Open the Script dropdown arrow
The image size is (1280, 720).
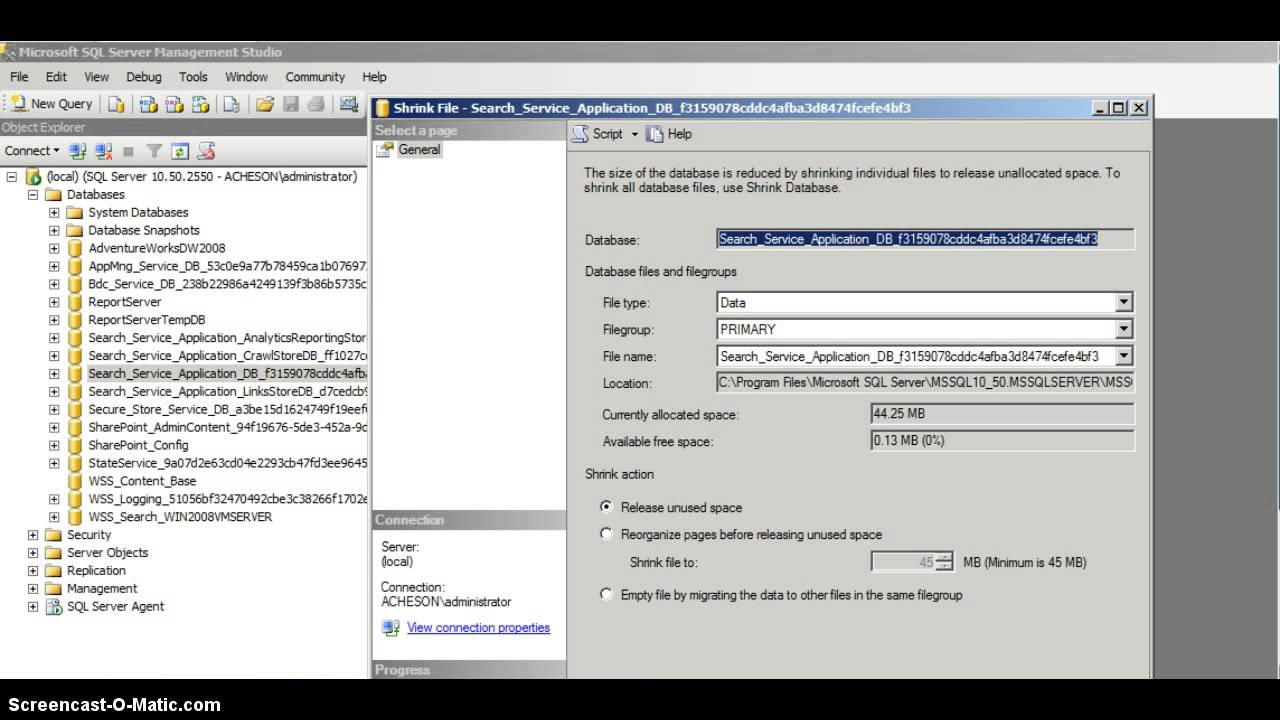point(634,134)
